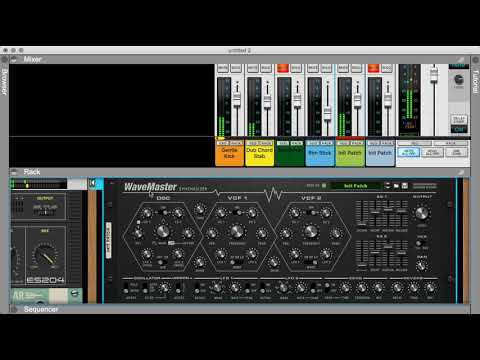This screenshot has width=480, height=360.
Task: Click the Gentle Kick channel fader handle
Action: tap(237, 100)
